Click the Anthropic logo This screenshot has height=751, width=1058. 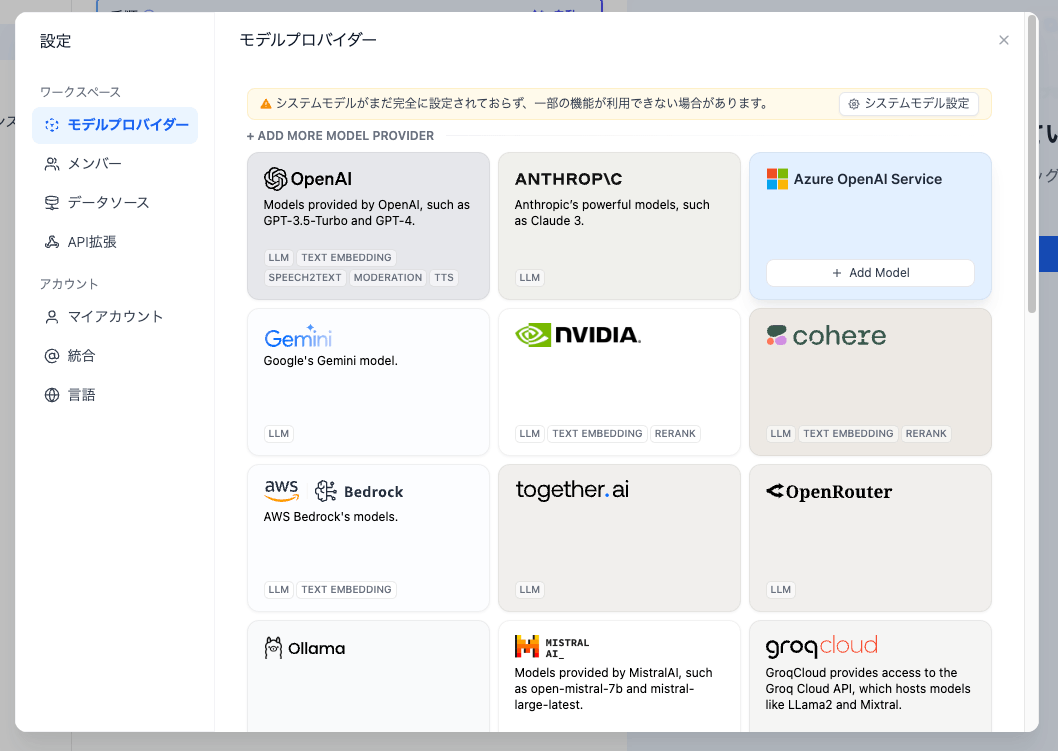coord(568,179)
